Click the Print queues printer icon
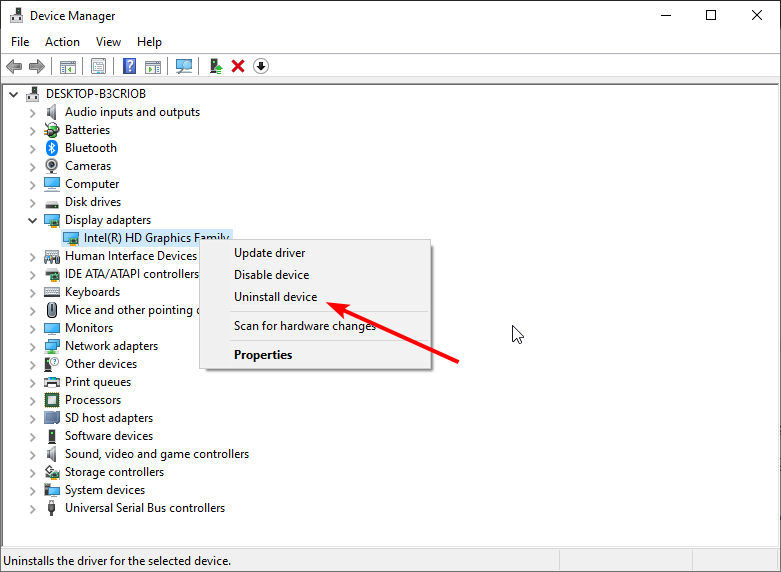Screen dimensions: 781x572 [52, 382]
